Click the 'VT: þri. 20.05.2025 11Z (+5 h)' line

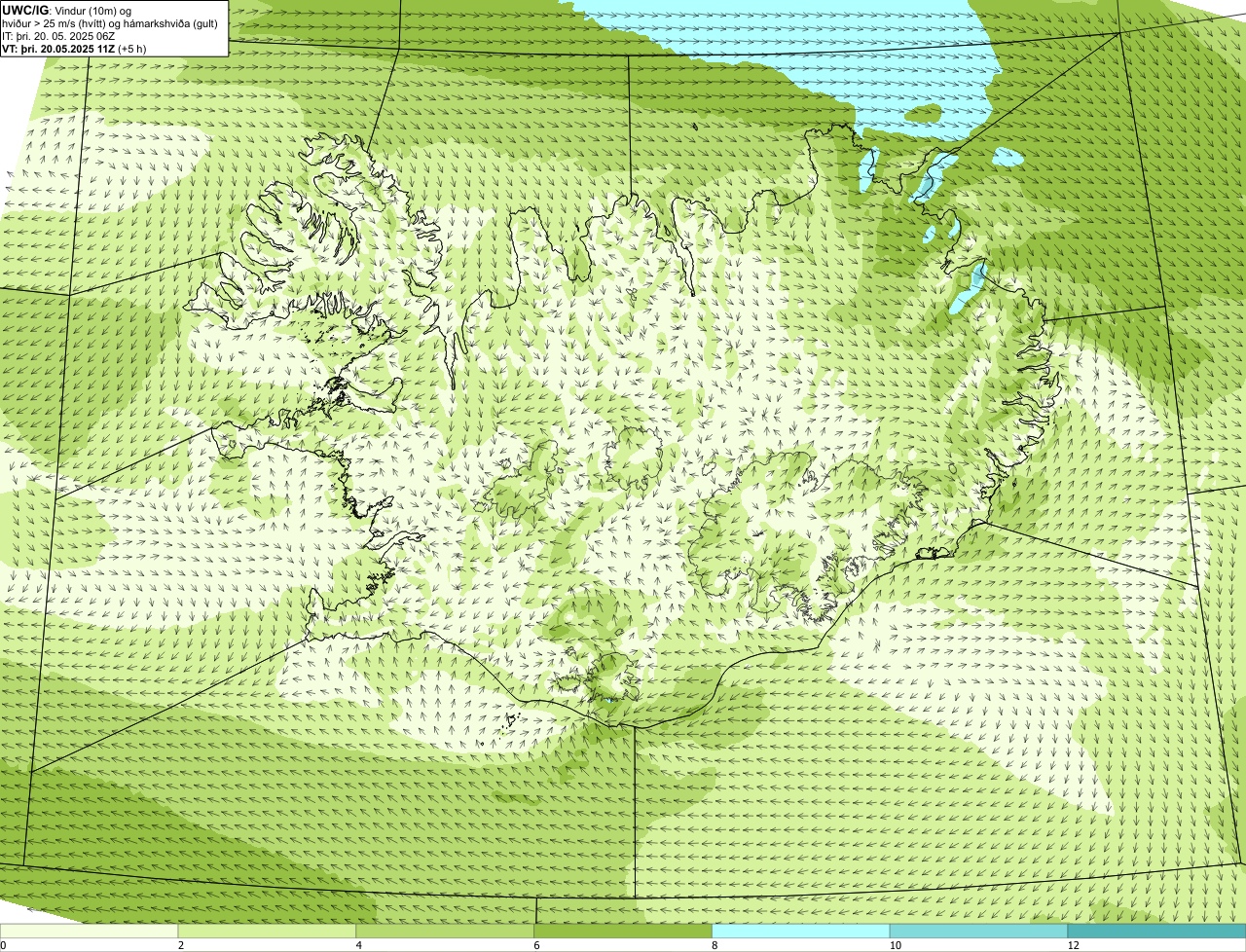(75, 49)
